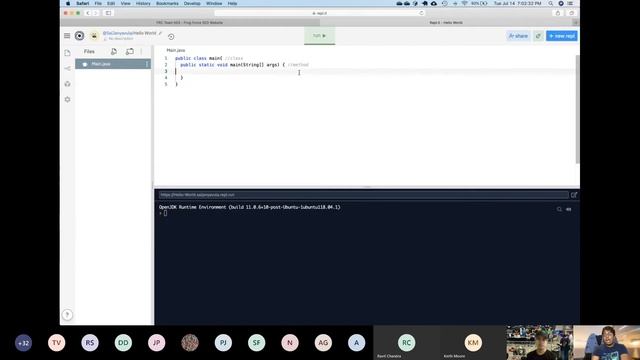Click the editor vertical scrollbar
The width and height of the screenshot is (640, 360).
point(578,109)
